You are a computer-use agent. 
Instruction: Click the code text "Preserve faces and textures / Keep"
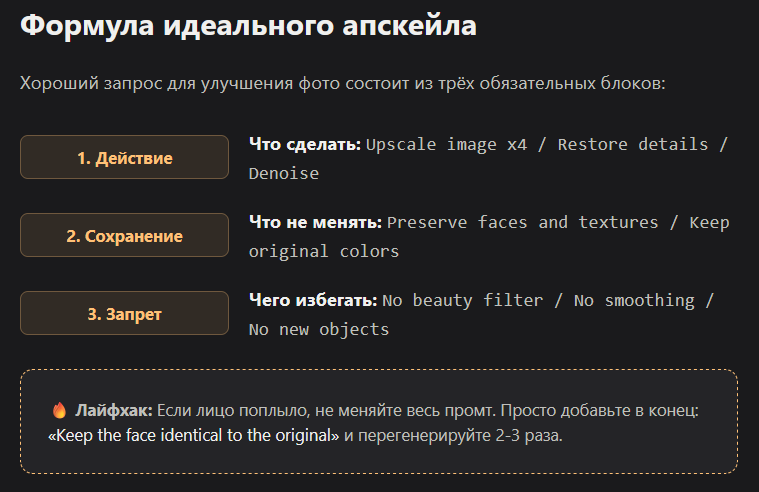point(558,222)
